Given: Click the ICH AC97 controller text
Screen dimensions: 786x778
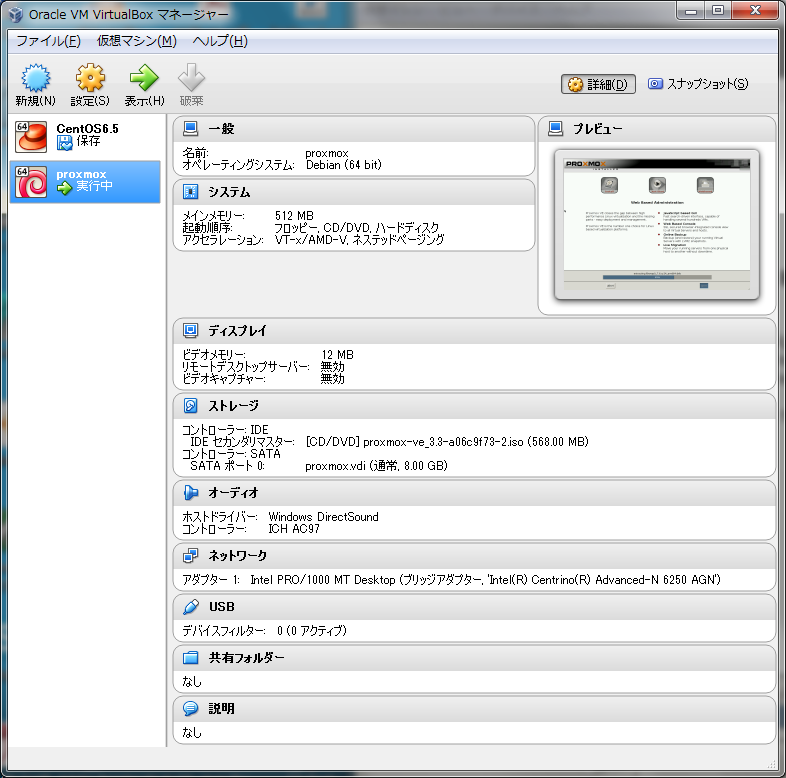Looking at the screenshot, I should [x=294, y=529].
